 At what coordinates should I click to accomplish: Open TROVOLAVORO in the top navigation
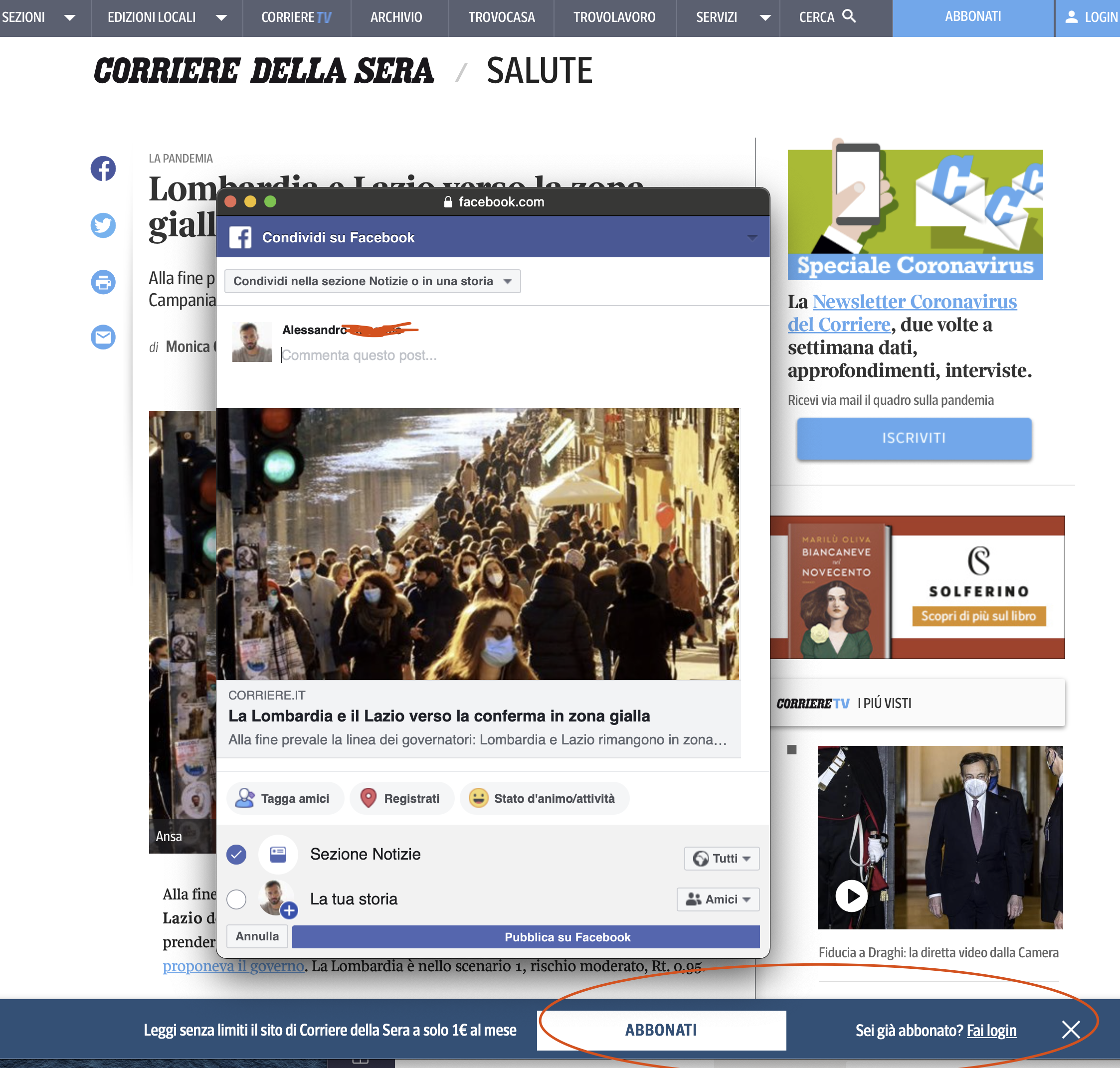tap(614, 17)
